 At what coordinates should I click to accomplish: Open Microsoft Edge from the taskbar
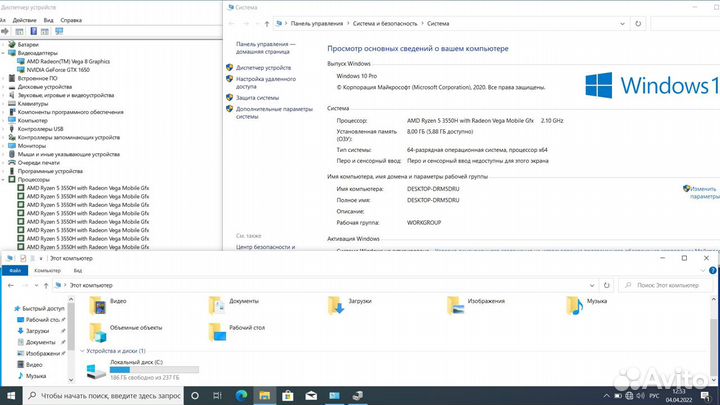241,395
